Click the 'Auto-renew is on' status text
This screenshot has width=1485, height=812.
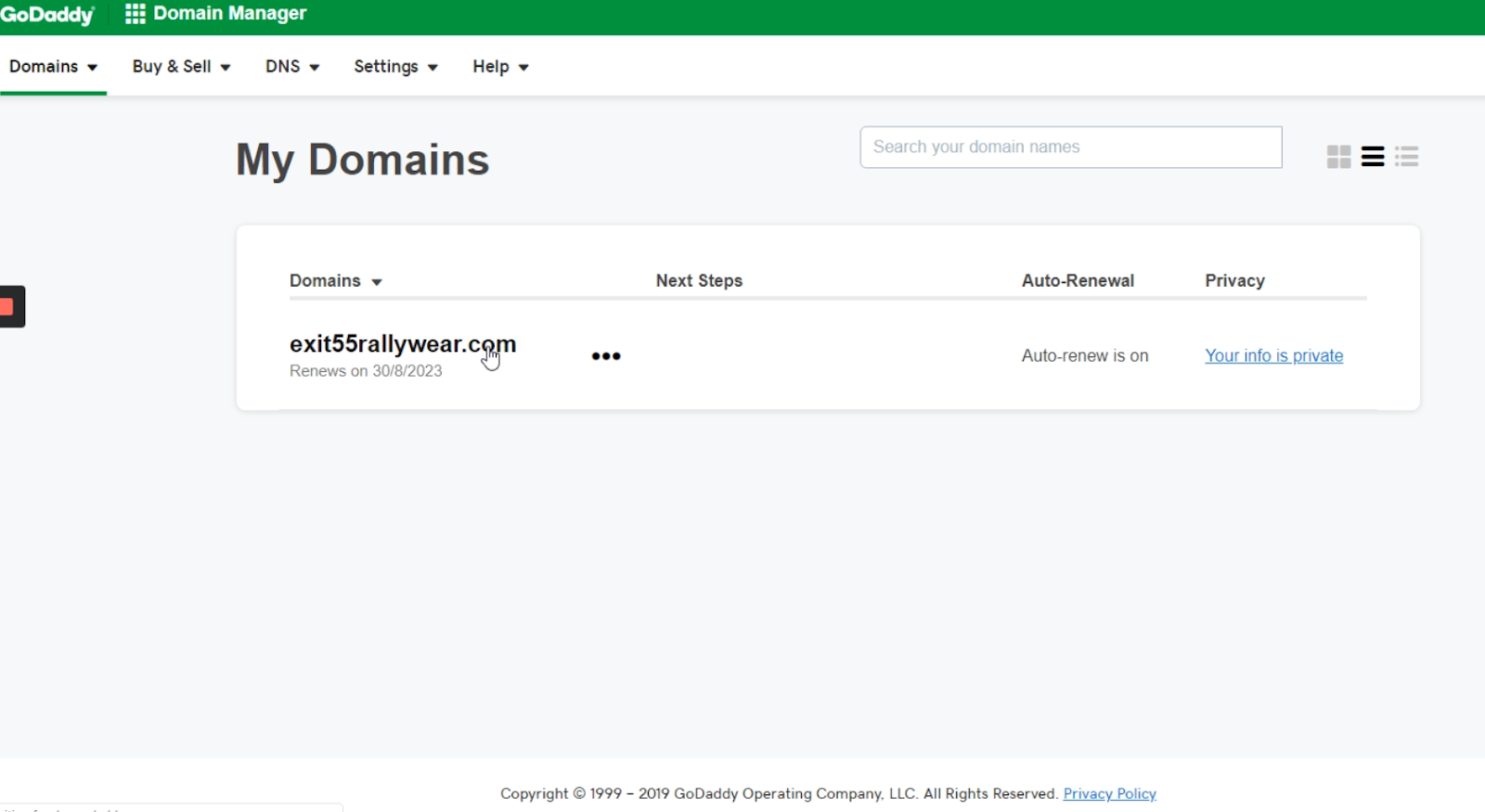[x=1085, y=356]
